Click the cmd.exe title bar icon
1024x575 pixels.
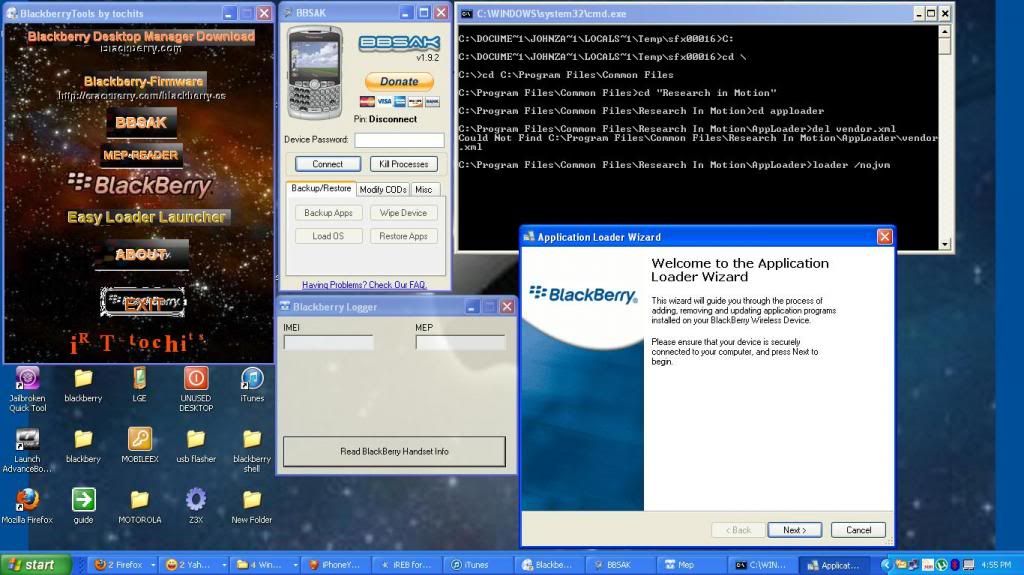[x=466, y=13]
